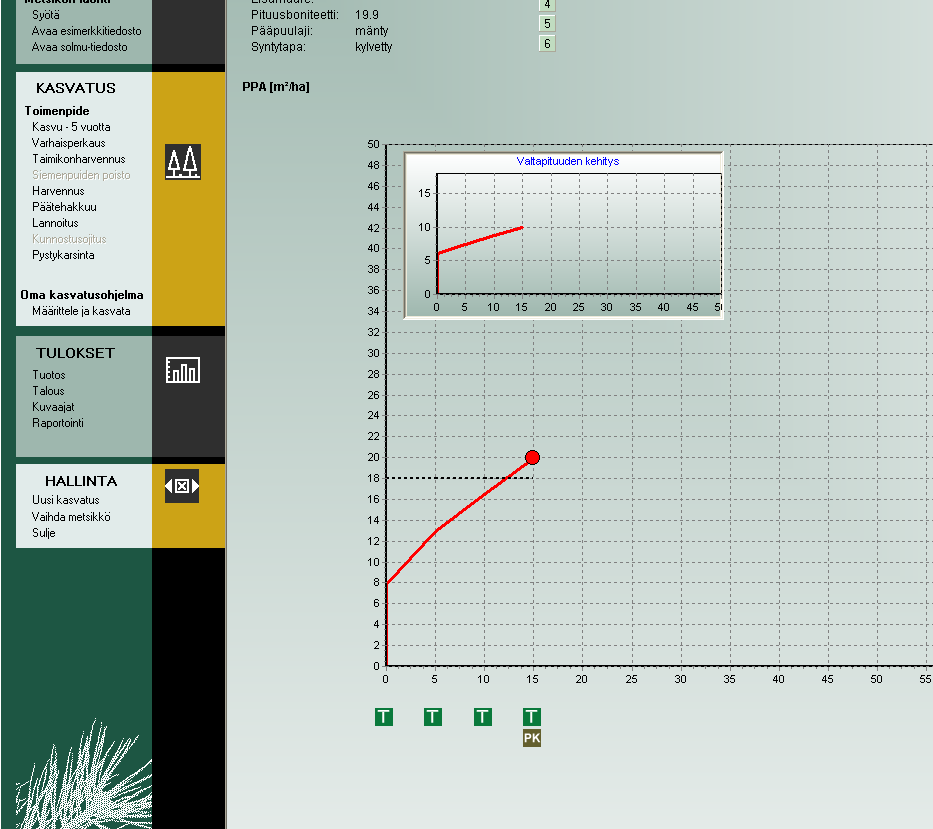
Task: Select Päätehakkuu treatment
Action: pyautogui.click(x=64, y=207)
